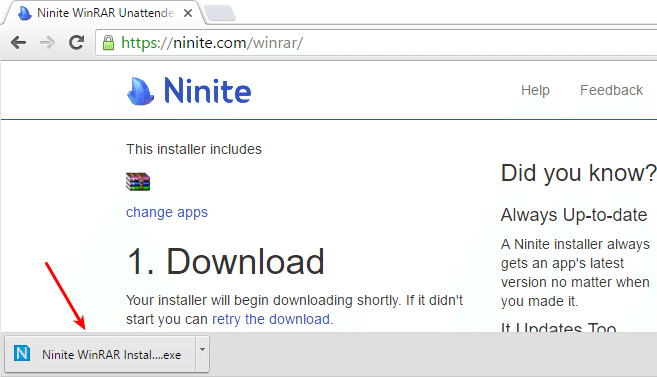
Task: Click the Ninite favicon on the tab
Action: click(x=25, y=13)
